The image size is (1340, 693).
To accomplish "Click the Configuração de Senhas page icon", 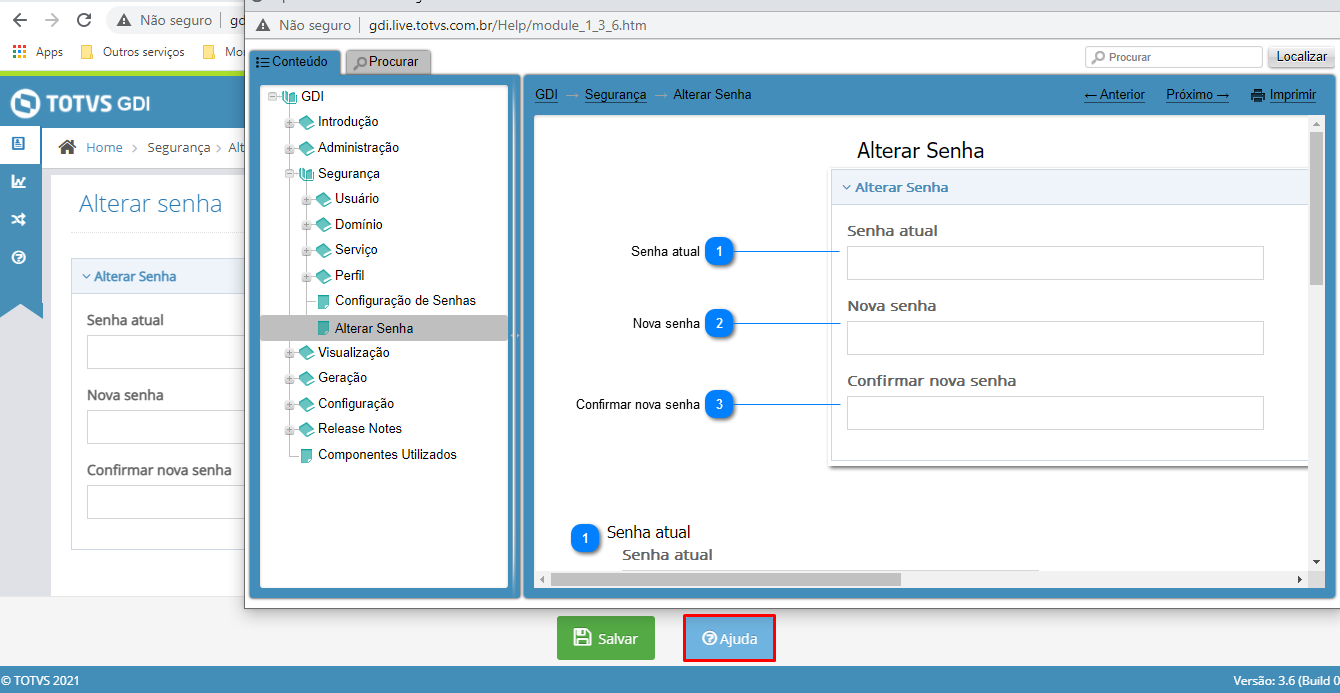I will pyautogui.click(x=323, y=301).
